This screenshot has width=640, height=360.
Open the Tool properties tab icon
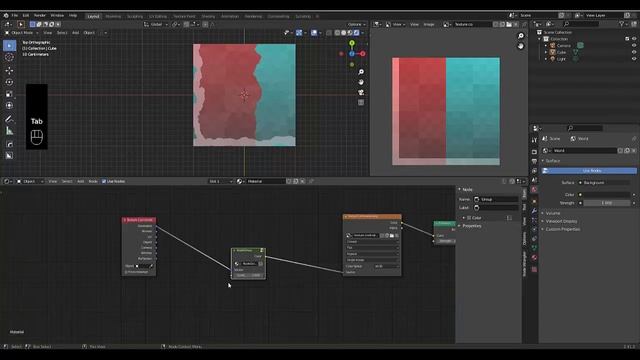[x=534, y=140]
